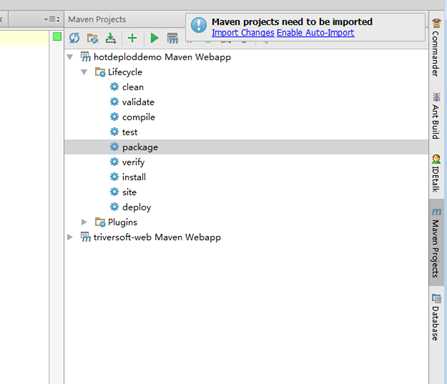Click green status square in editor gutter
447x384 pixels.
(57, 37)
